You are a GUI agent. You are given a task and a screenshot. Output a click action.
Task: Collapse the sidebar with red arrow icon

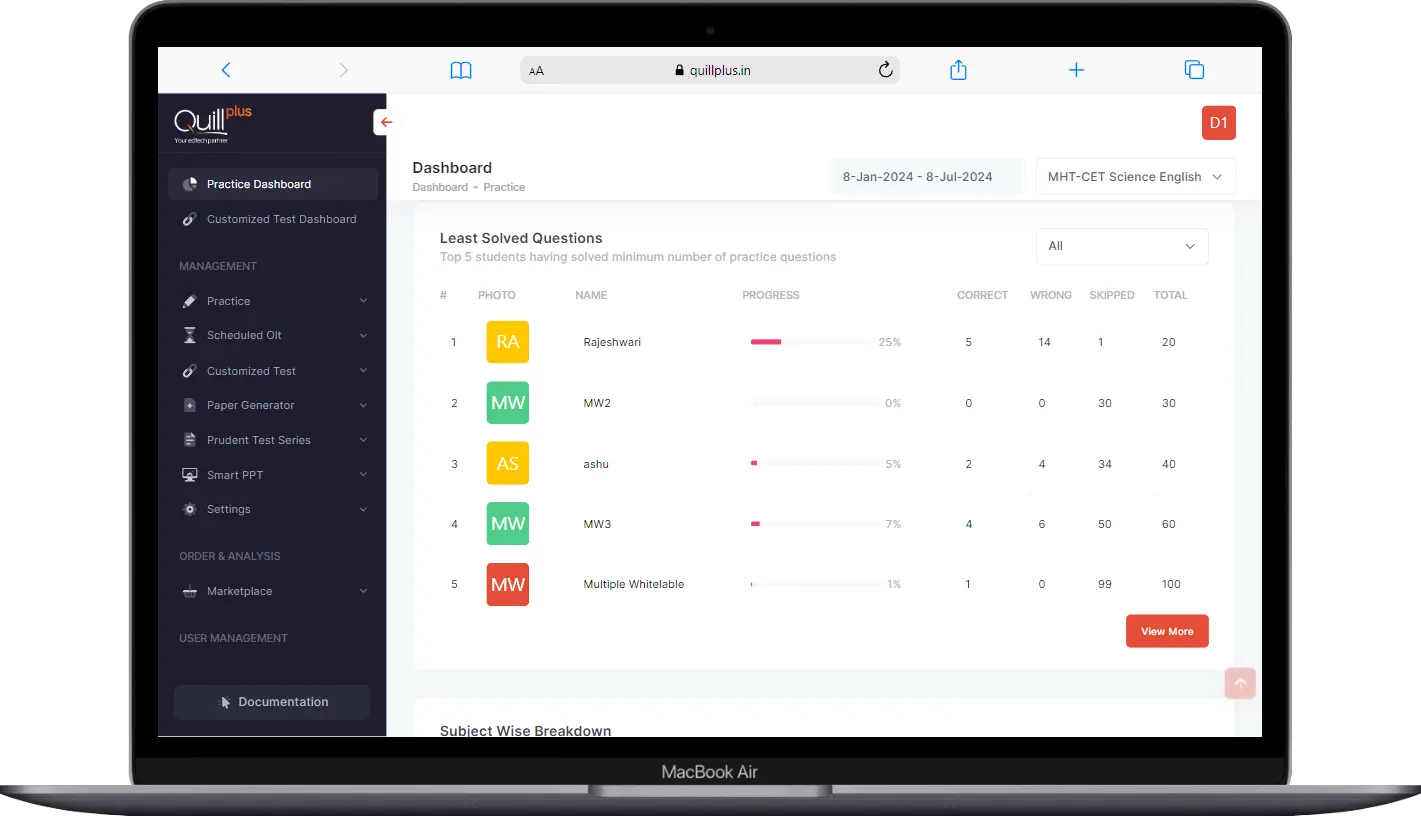[x=386, y=122]
